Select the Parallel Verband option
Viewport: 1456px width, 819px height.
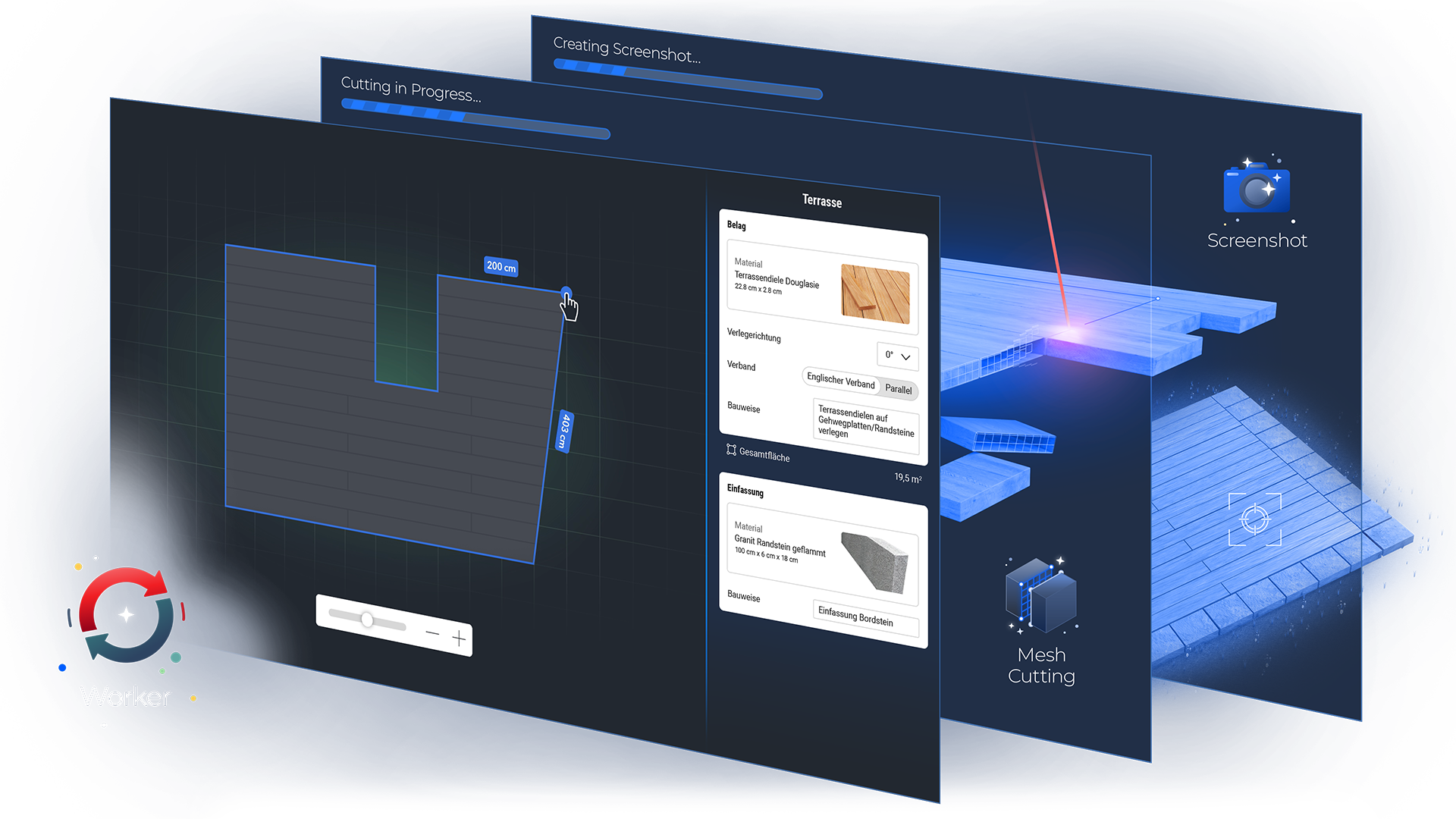(x=899, y=389)
